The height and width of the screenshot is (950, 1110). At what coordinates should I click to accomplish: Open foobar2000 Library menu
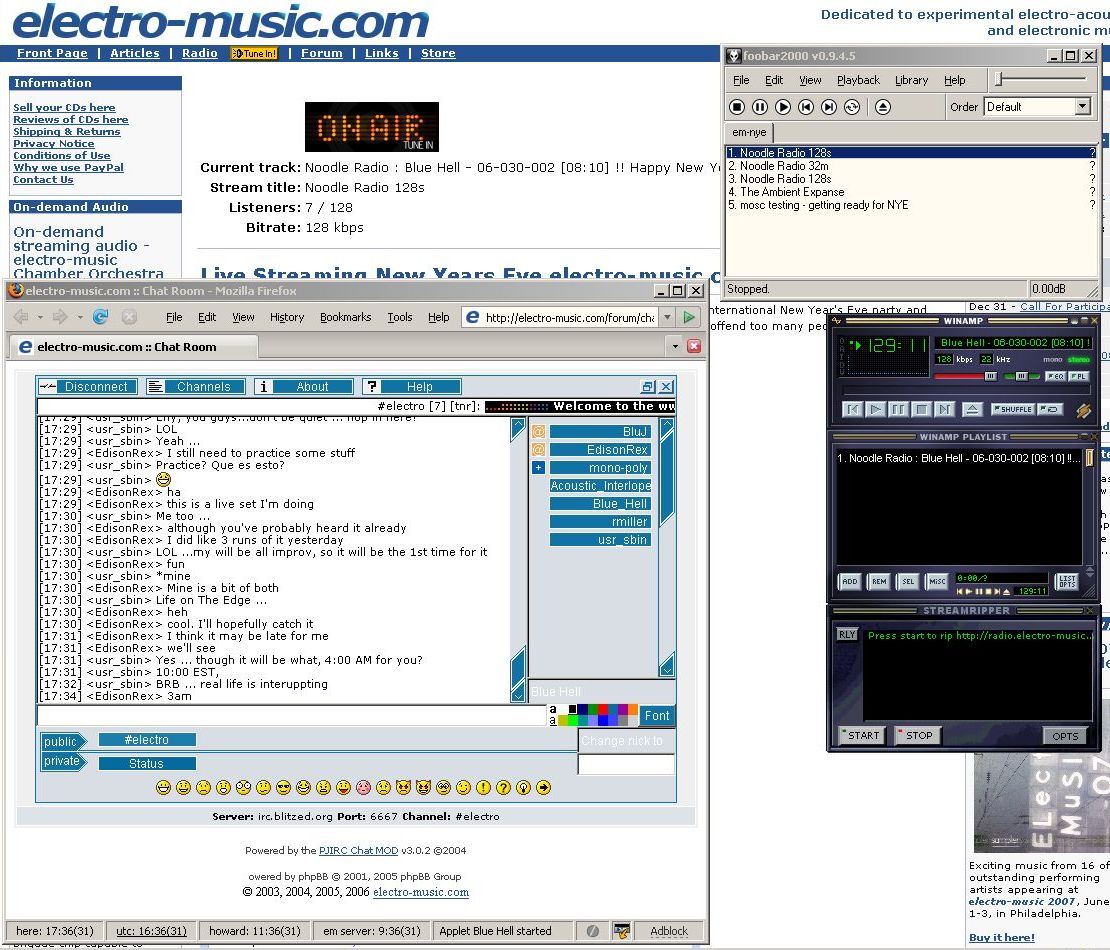point(911,80)
